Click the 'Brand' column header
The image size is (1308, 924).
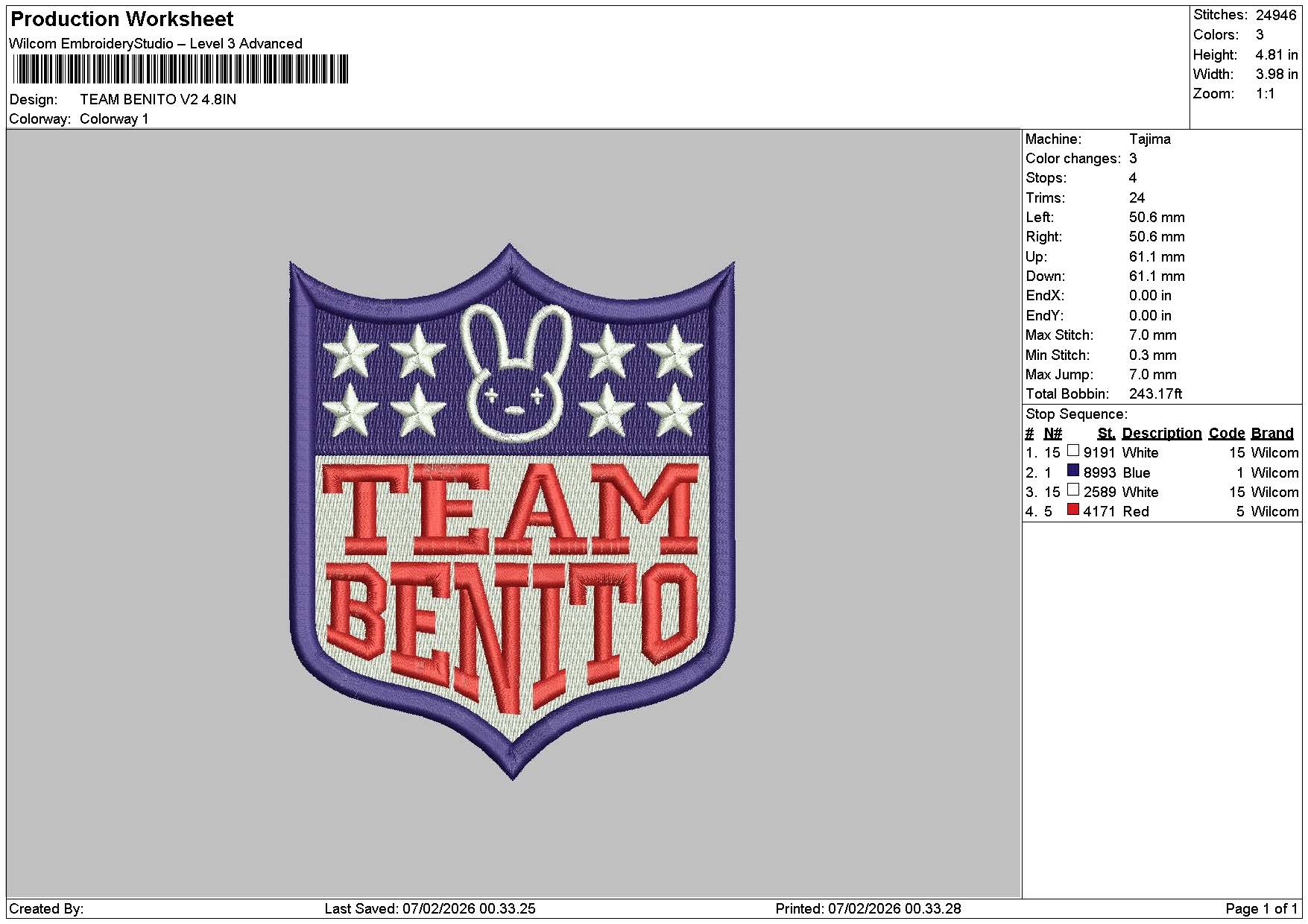pos(1271,433)
